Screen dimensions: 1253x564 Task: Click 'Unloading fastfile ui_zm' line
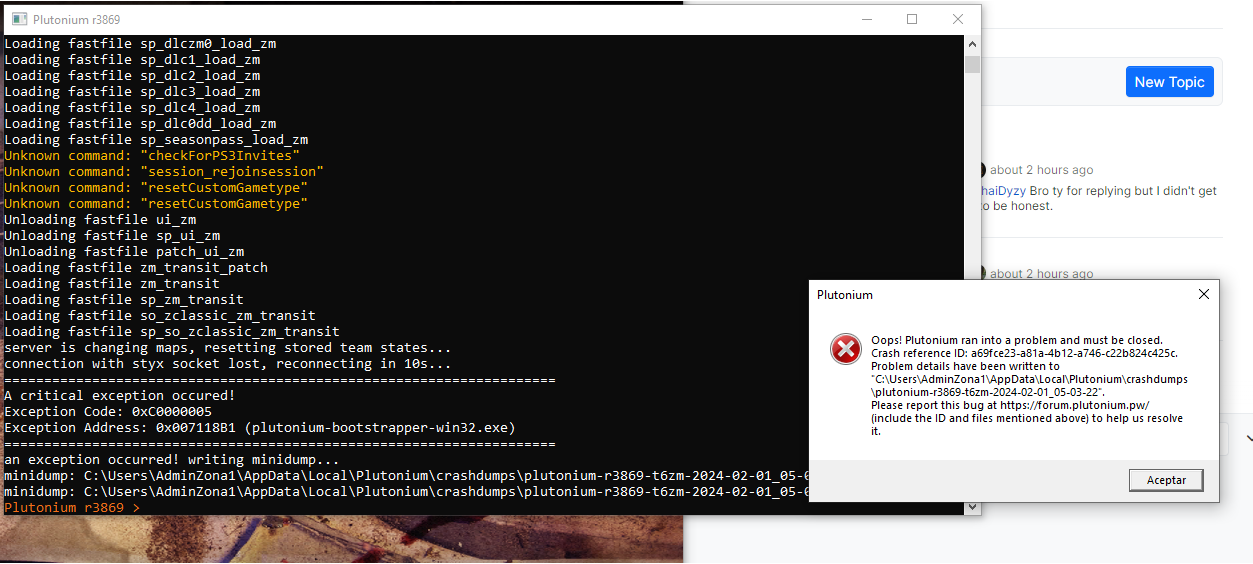(100, 220)
